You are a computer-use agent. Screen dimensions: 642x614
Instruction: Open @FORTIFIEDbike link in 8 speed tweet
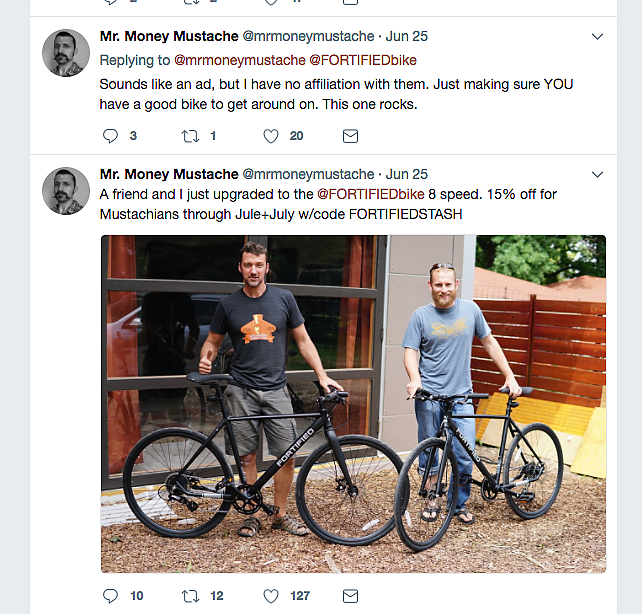(x=369, y=194)
